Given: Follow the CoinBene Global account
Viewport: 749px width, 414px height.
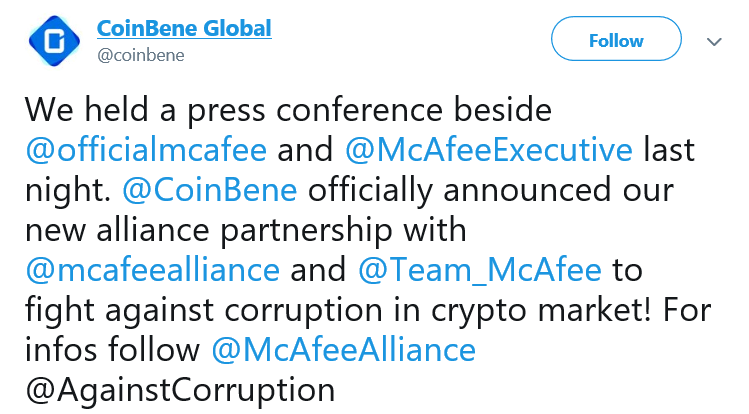Looking at the screenshot, I should point(616,39).
